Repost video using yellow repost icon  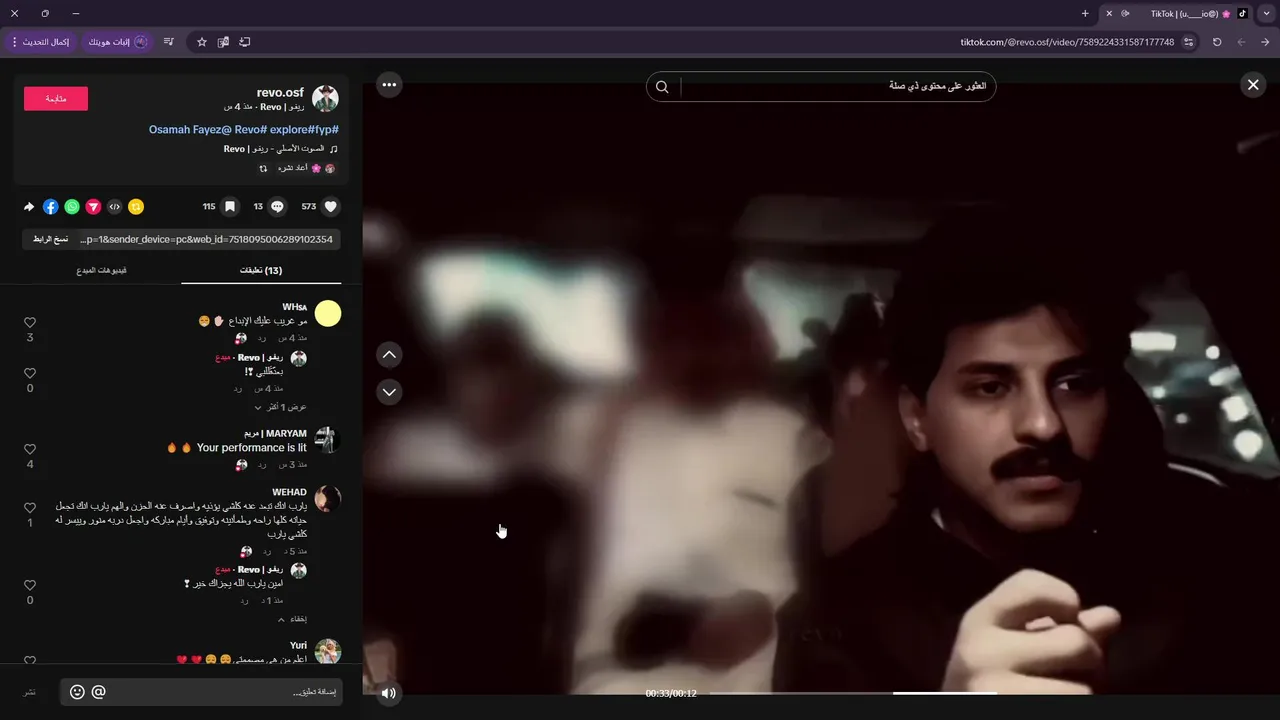[136, 207]
